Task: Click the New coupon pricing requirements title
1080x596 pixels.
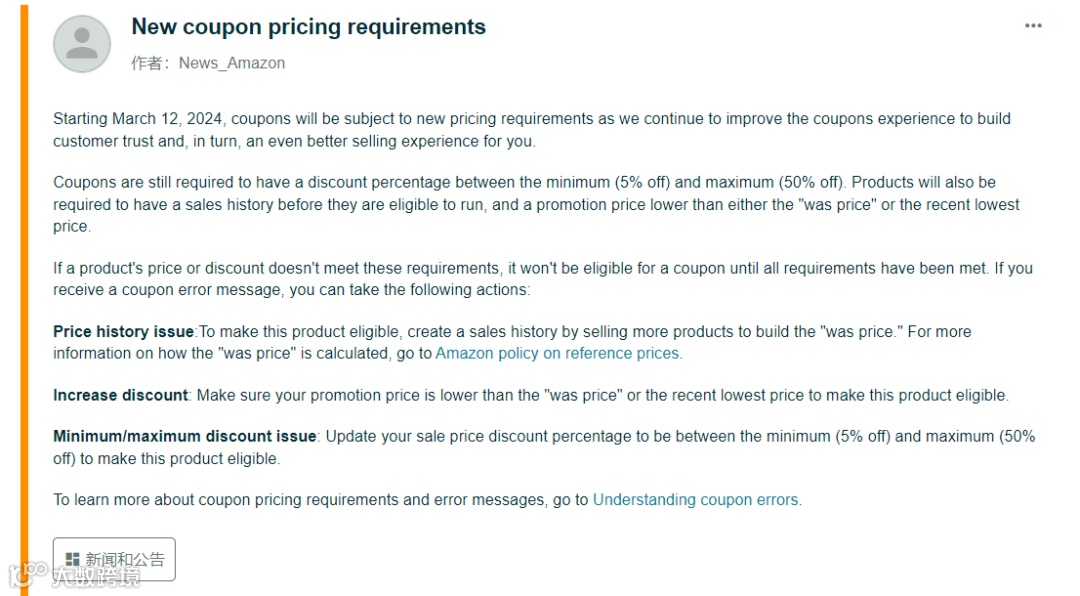Action: point(308,27)
